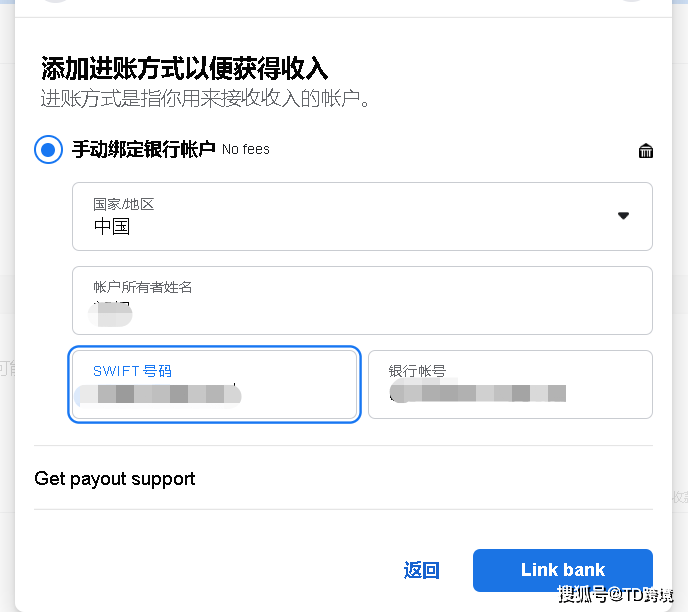
Task: Focus the 帐户所有者姓名 input field
Action: 362,301
